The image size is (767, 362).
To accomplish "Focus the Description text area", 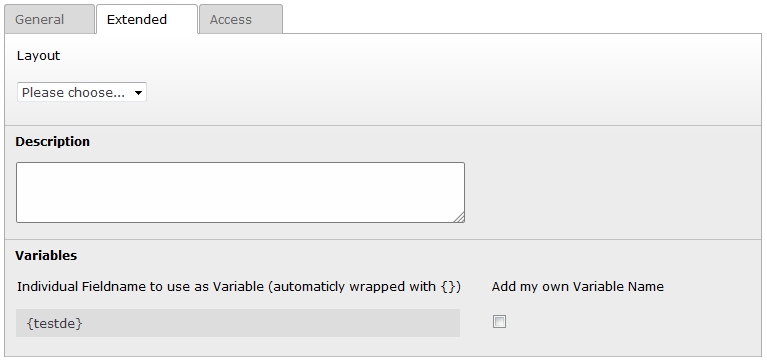I will click(240, 193).
